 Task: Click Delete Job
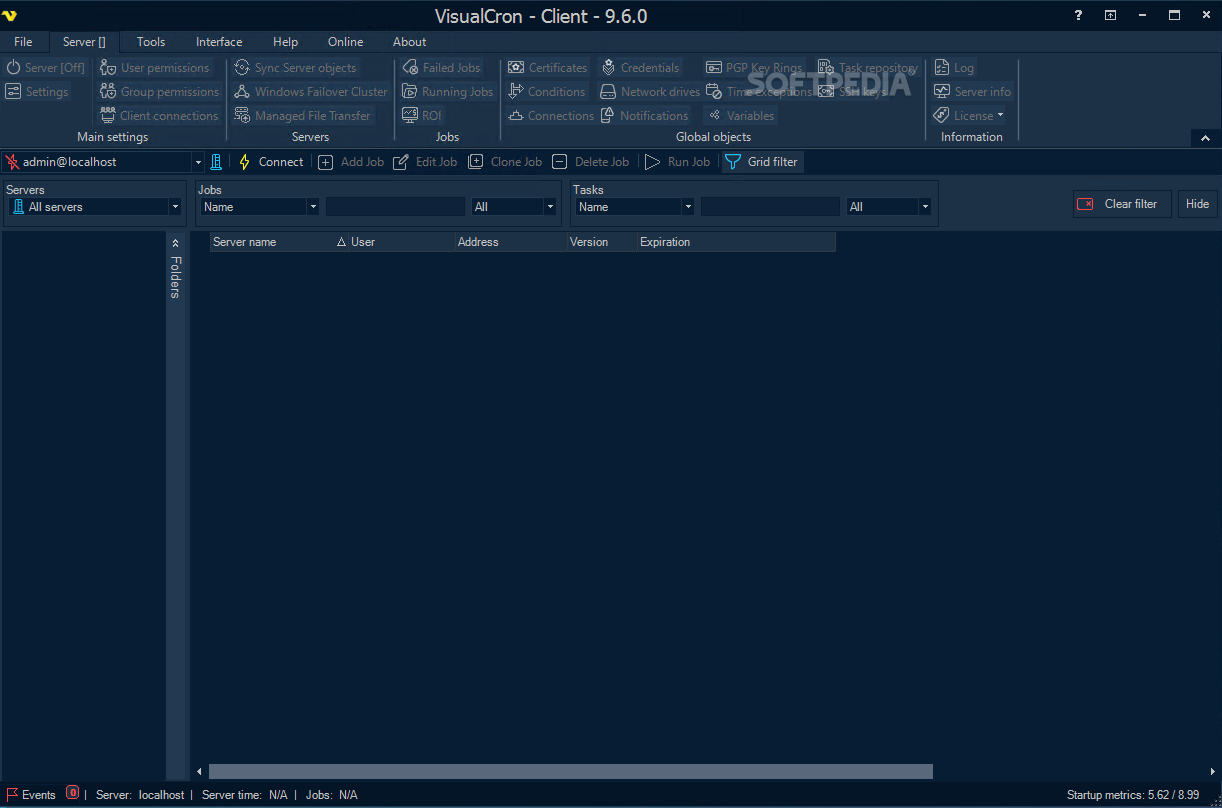591,162
